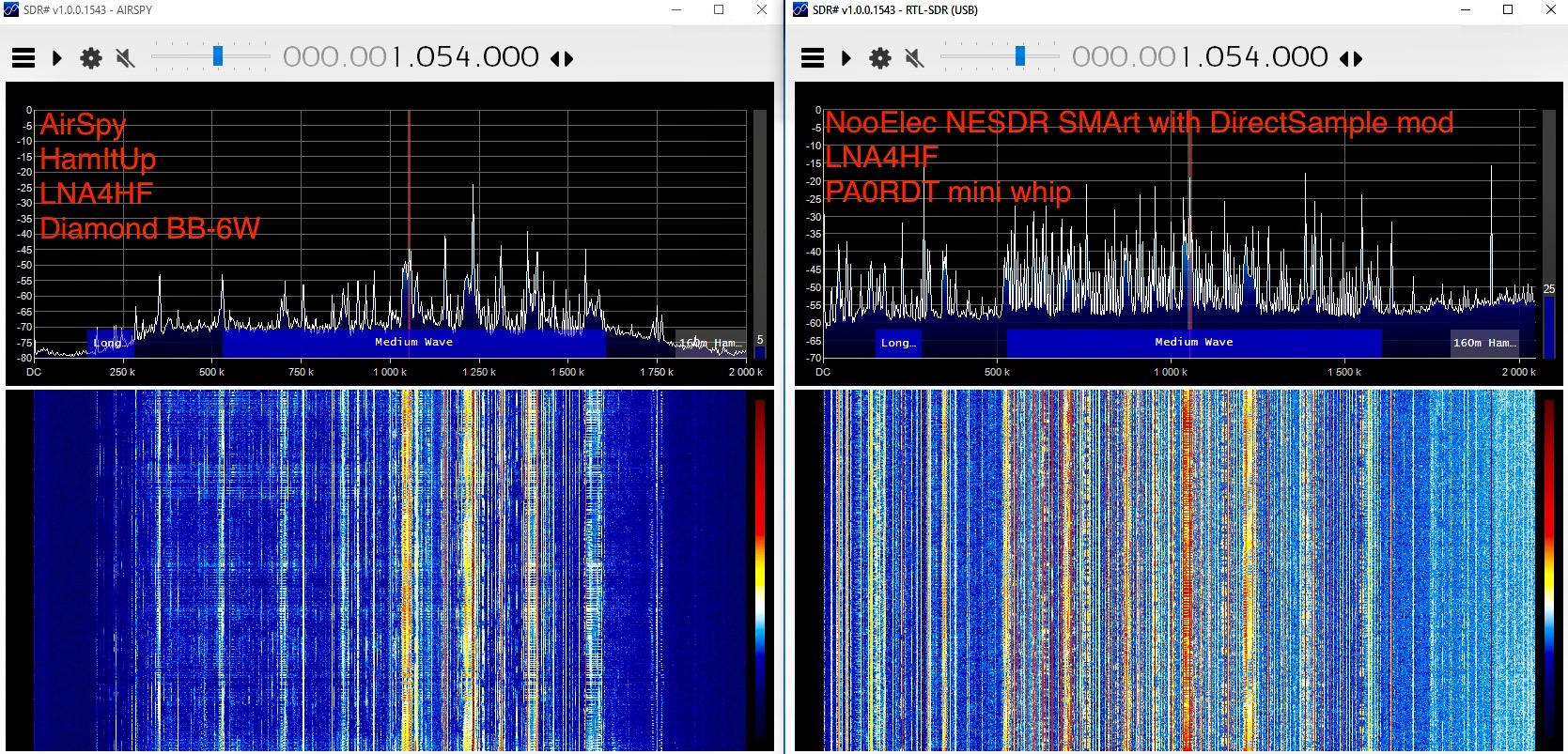
Task: Select the Long wave band label in RTL-SDR spectrum
Action: [897, 343]
